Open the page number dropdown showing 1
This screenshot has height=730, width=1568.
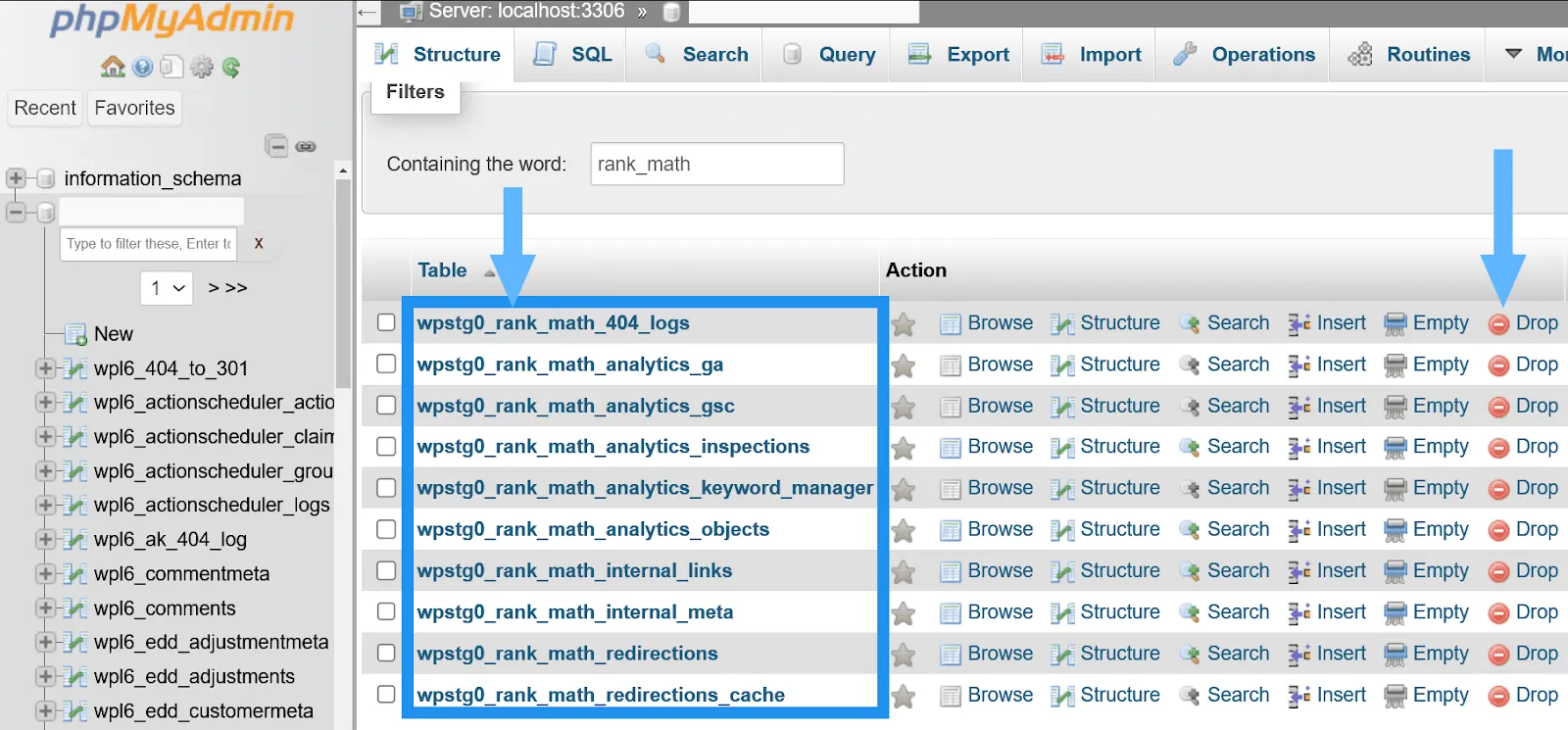[x=167, y=288]
